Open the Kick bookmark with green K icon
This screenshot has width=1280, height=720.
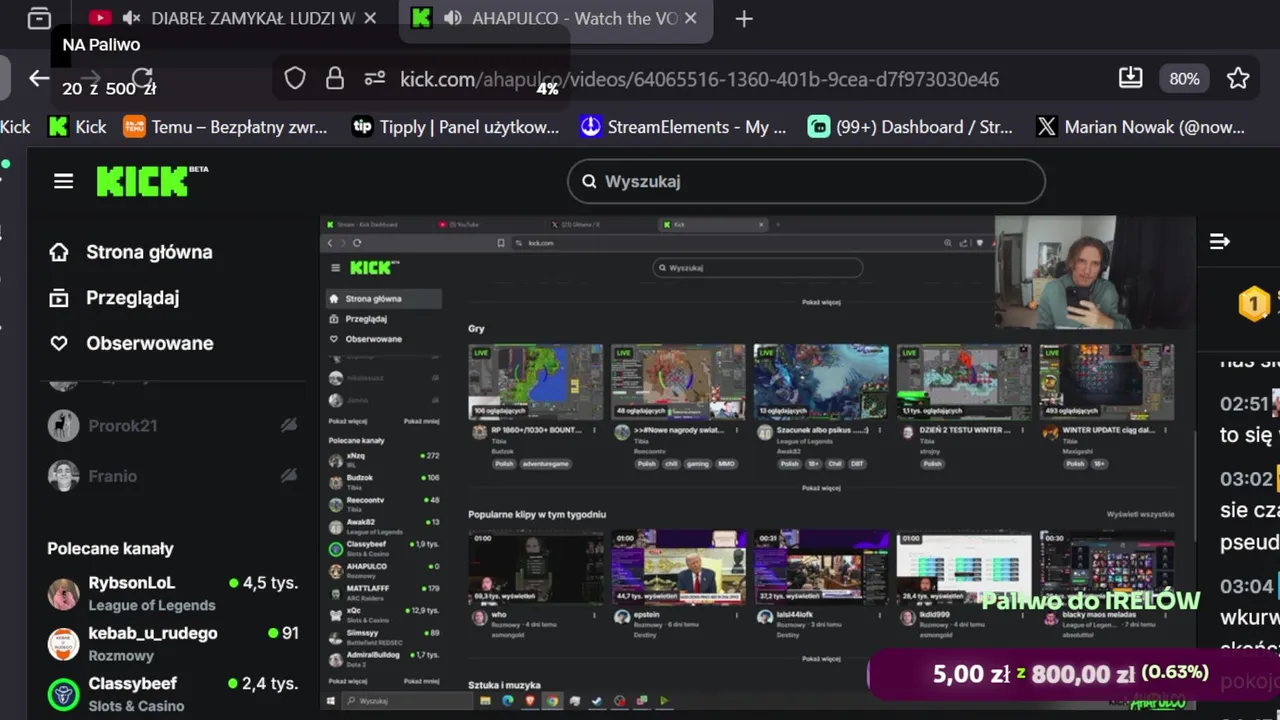point(78,127)
